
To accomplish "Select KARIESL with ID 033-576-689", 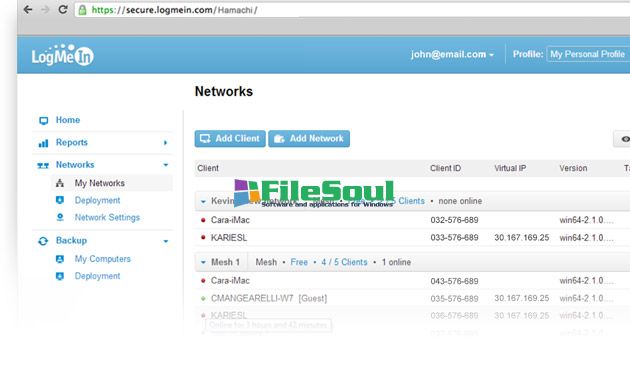I will 229,238.
